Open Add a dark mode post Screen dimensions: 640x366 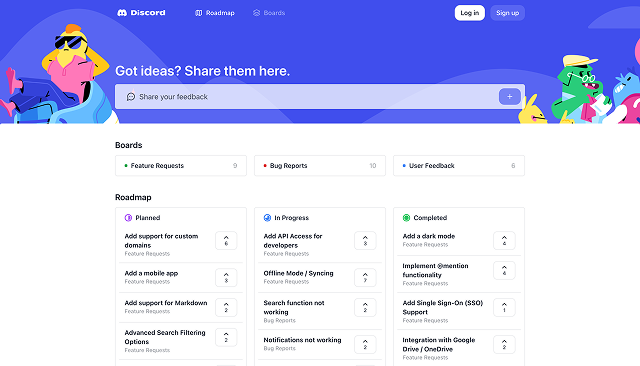coord(429,236)
